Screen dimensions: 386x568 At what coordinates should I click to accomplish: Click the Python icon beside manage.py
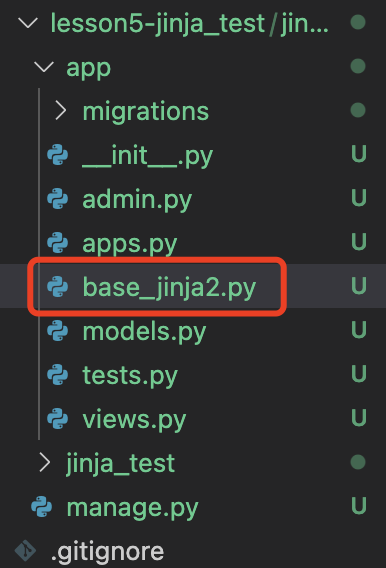(42, 506)
